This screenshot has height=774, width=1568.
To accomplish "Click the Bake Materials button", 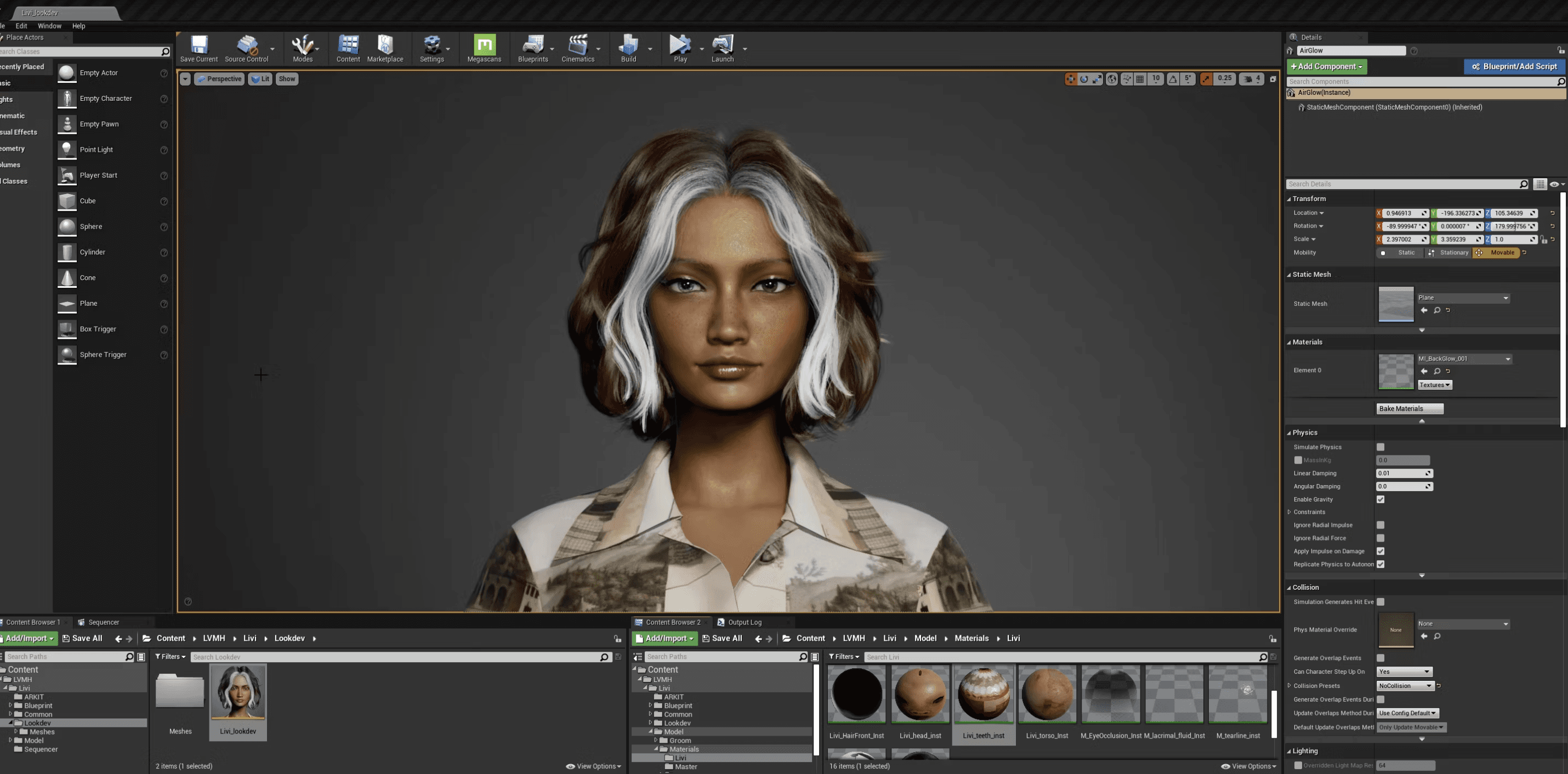I will [1409, 409].
